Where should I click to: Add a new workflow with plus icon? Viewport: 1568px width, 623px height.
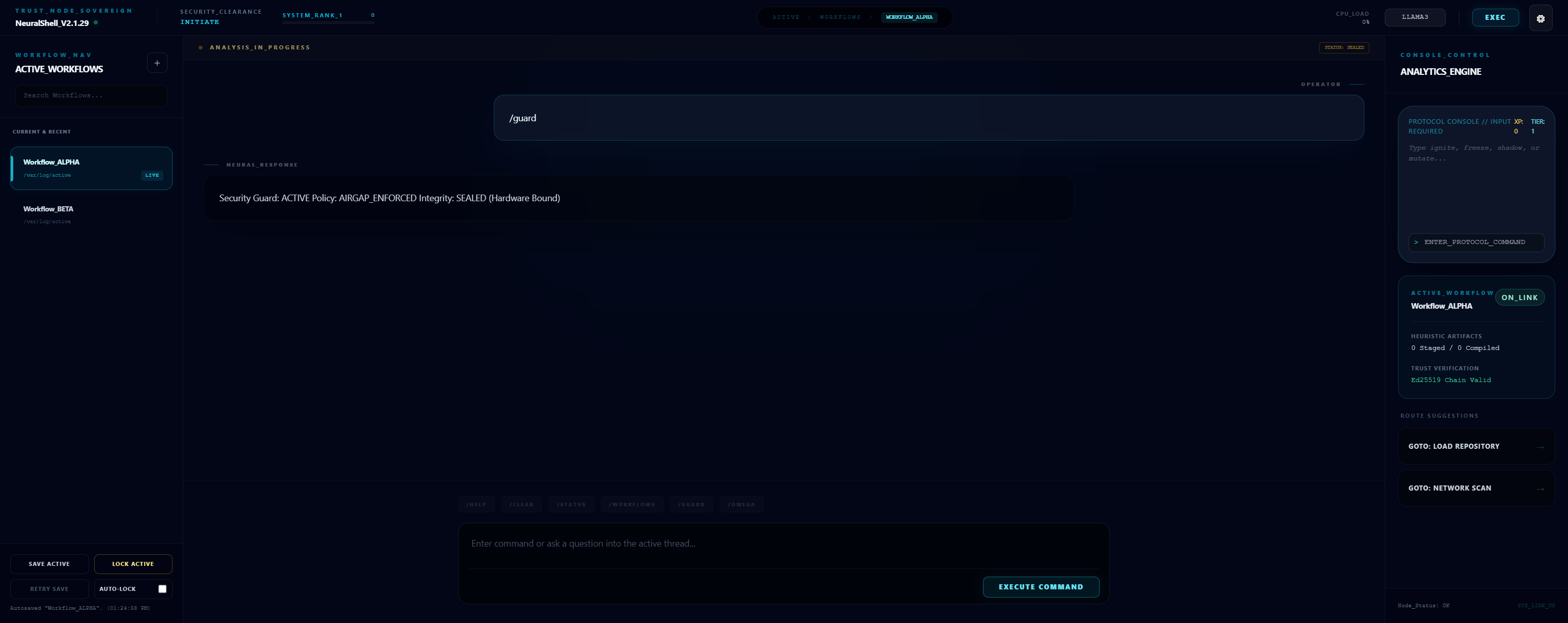click(157, 63)
